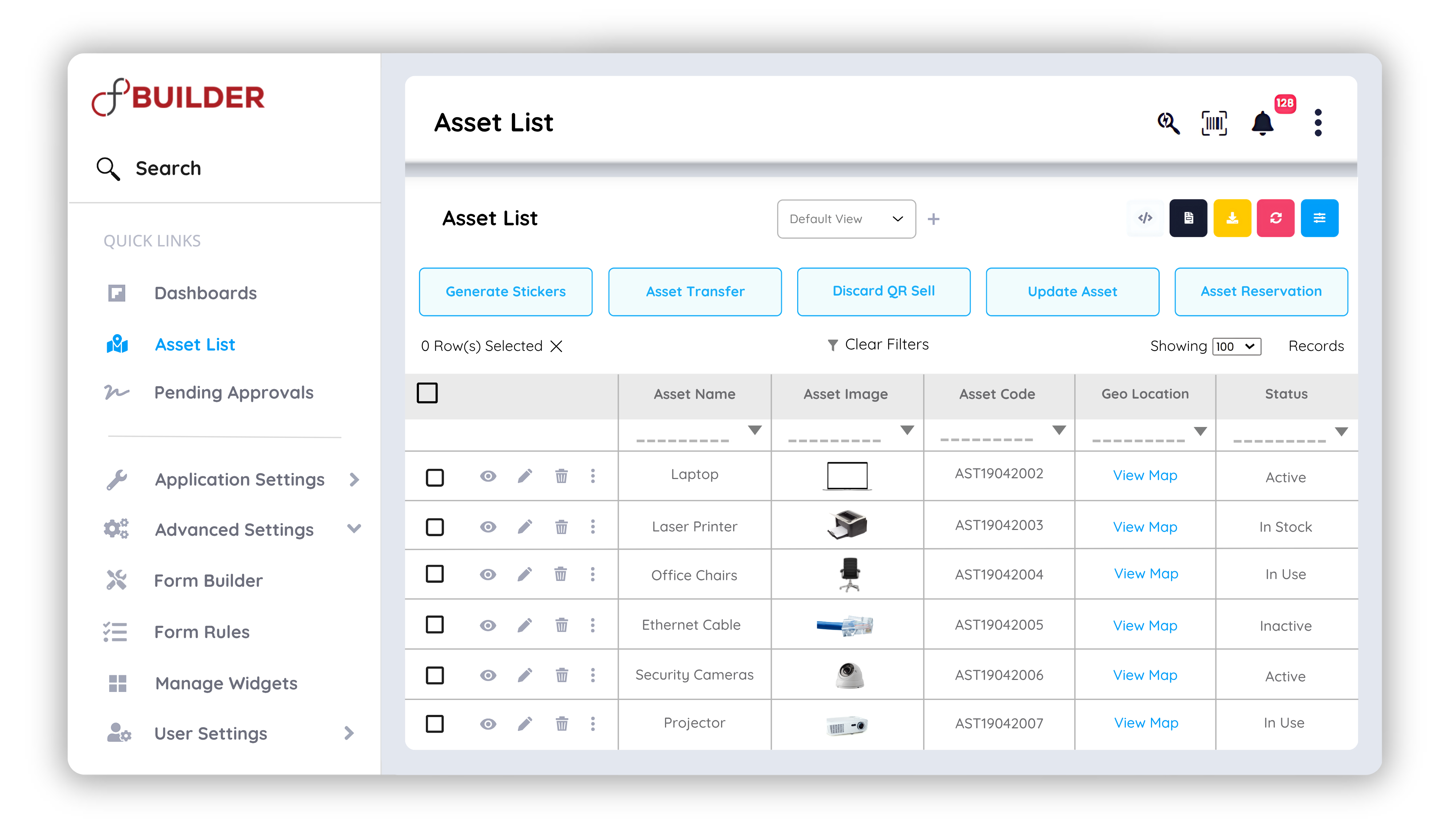Delete the Office Chairs row
The image size is (1456, 819).
coord(561,574)
